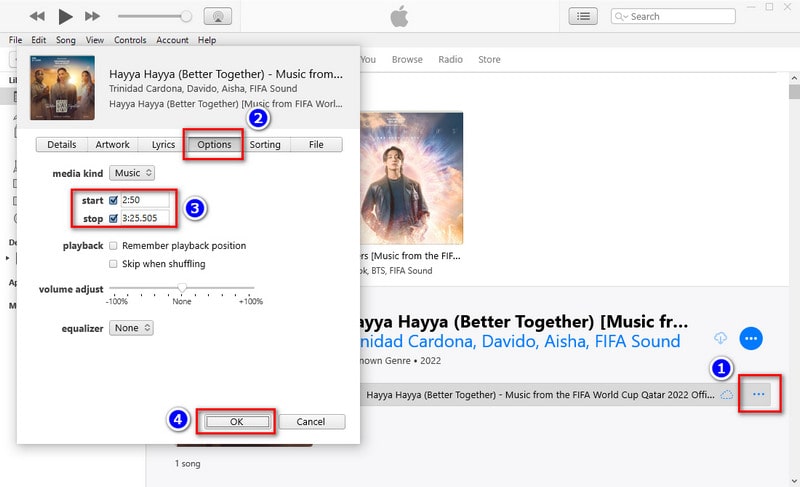The image size is (800, 487).
Task: Open the media kind Music dropdown
Action: click(132, 173)
